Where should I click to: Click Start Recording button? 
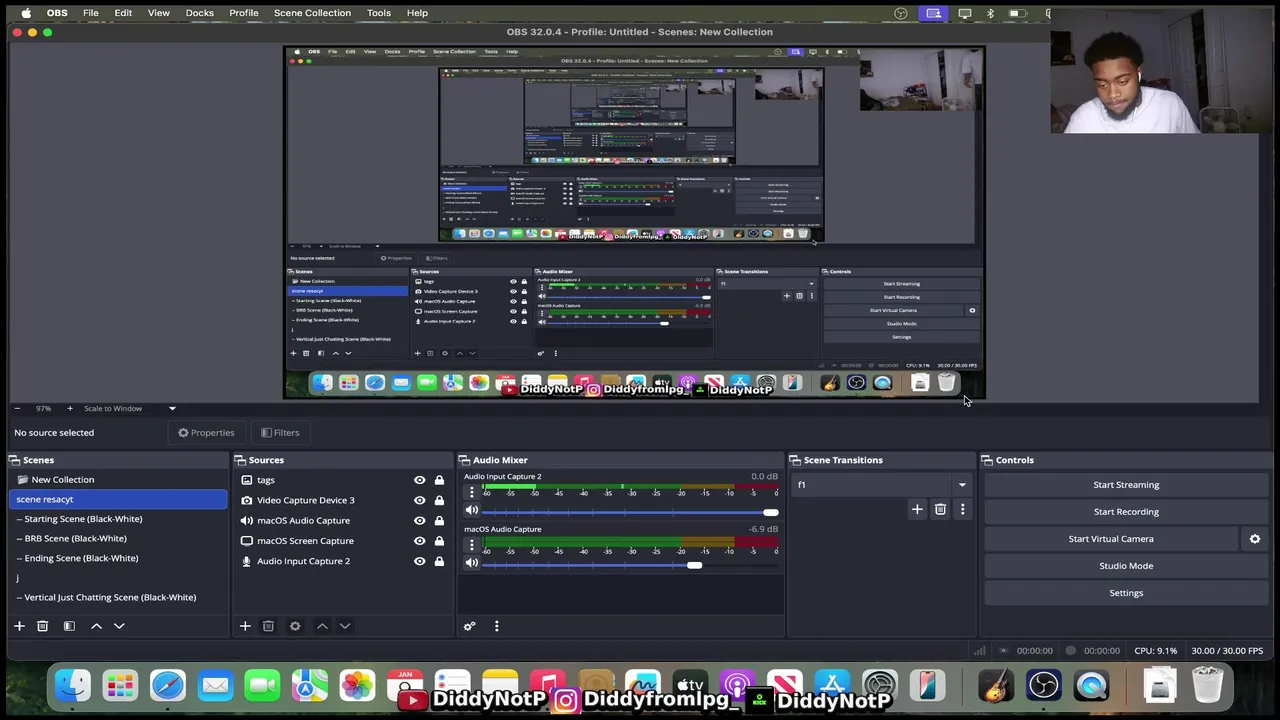[x=1126, y=512]
